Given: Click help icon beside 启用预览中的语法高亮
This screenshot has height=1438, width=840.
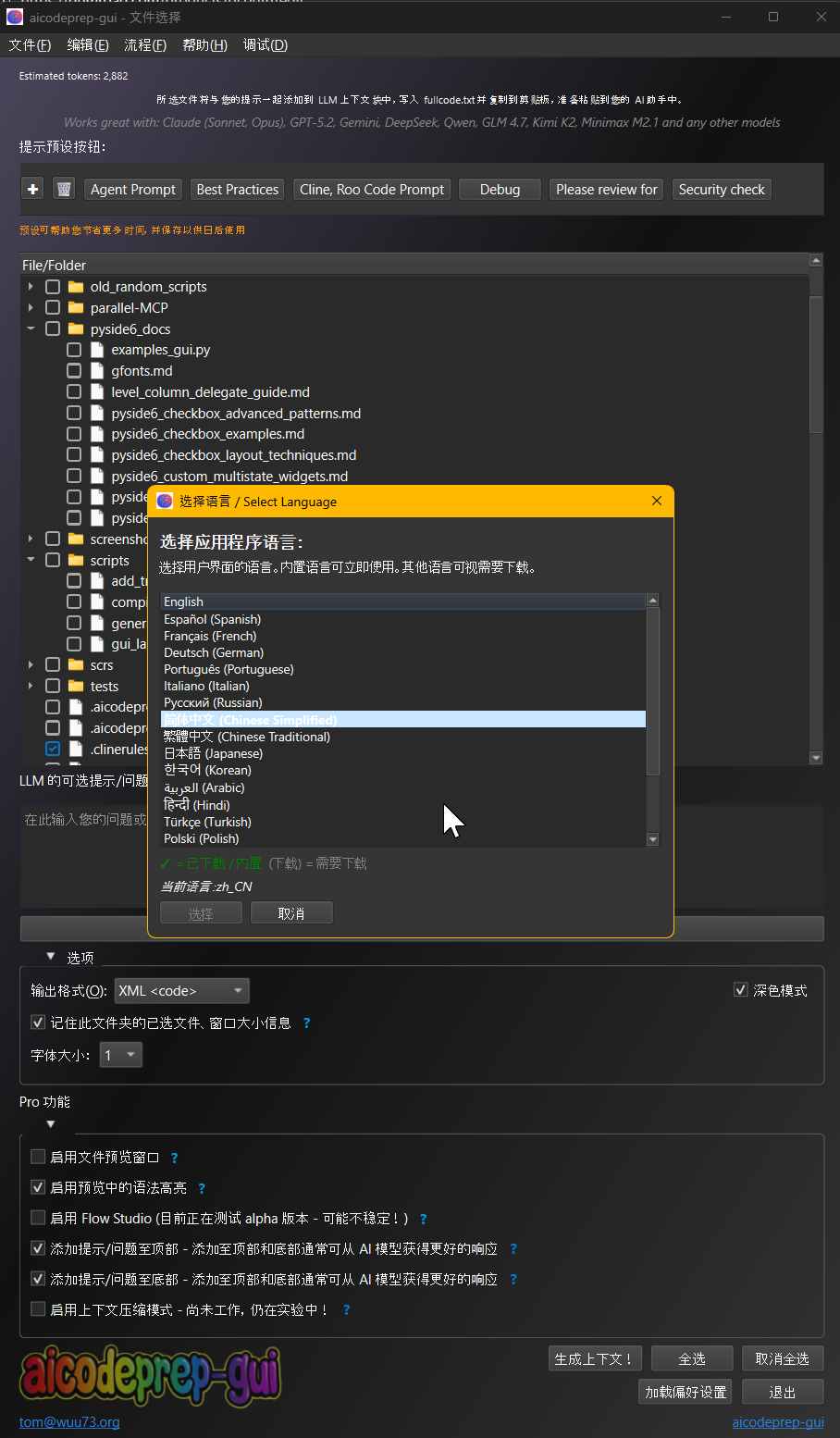Looking at the screenshot, I should pyautogui.click(x=202, y=1188).
